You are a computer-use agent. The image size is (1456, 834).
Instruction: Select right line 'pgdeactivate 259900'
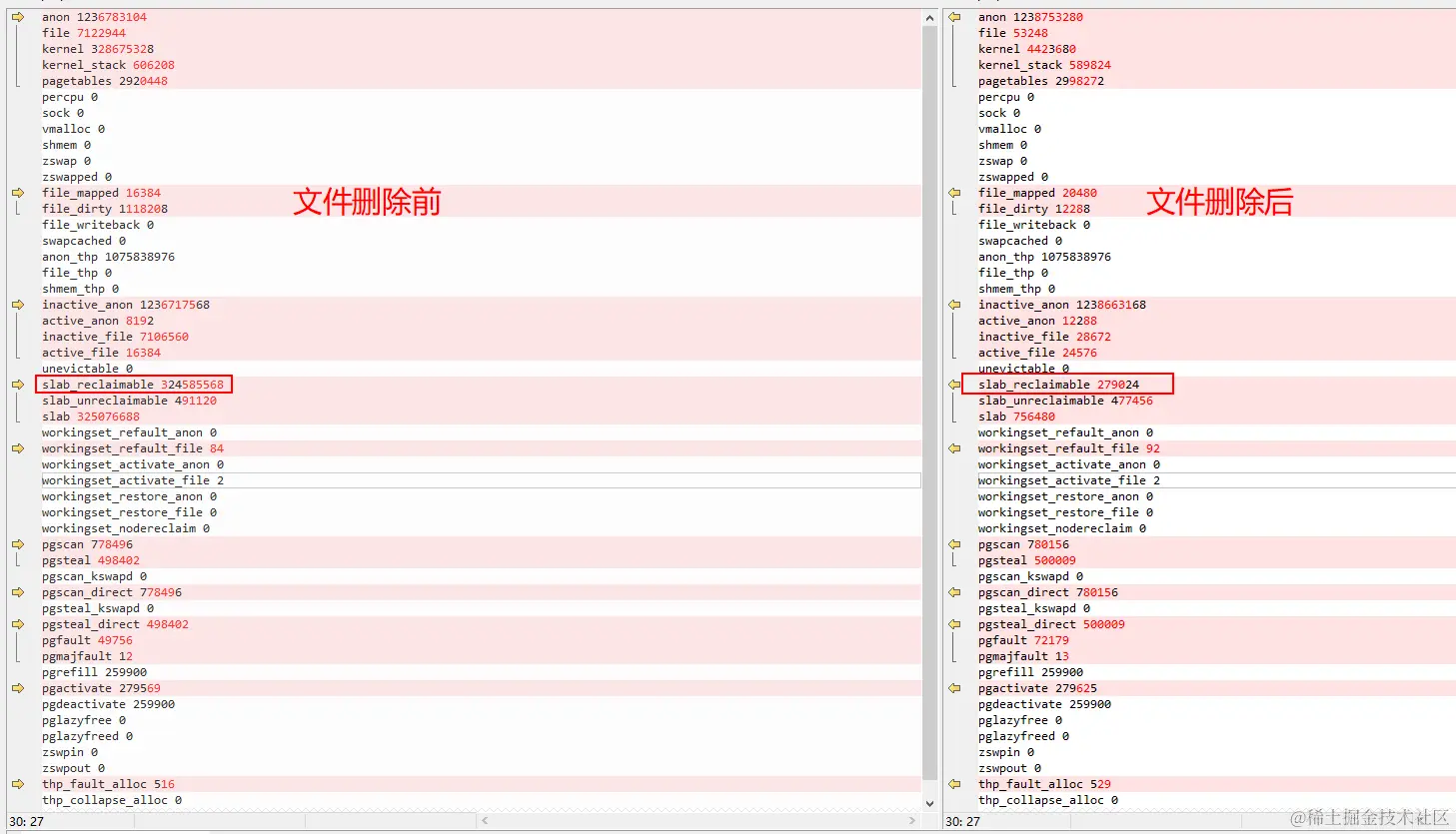tap(1044, 704)
